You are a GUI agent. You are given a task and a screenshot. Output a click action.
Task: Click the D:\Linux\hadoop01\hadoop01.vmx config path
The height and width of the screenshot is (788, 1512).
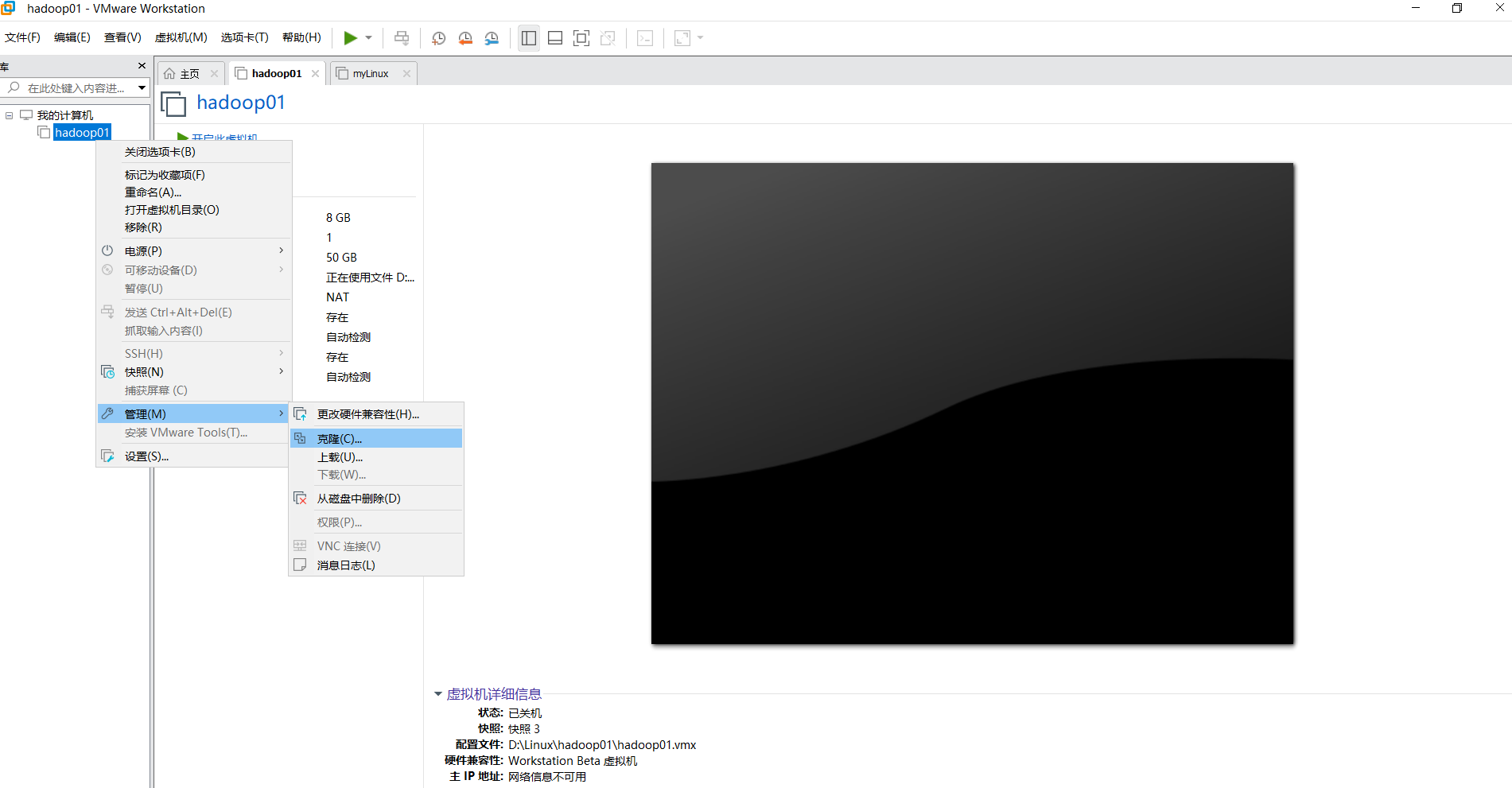click(x=602, y=745)
